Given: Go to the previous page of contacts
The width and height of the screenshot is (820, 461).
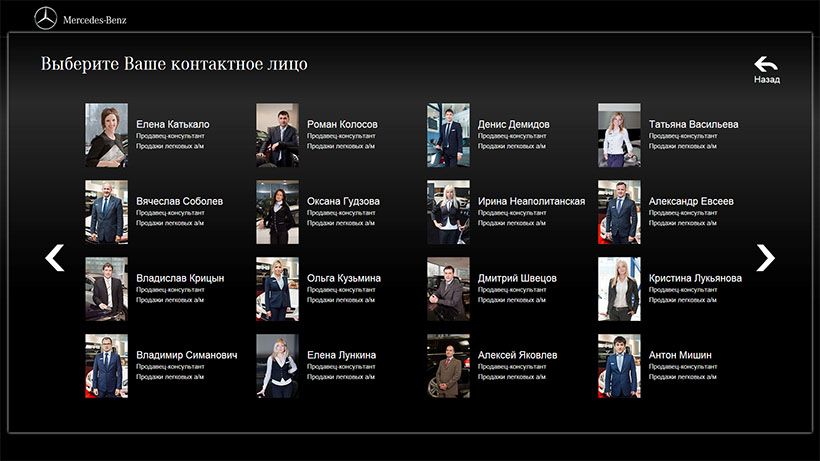Looking at the screenshot, I should pos(55,258).
